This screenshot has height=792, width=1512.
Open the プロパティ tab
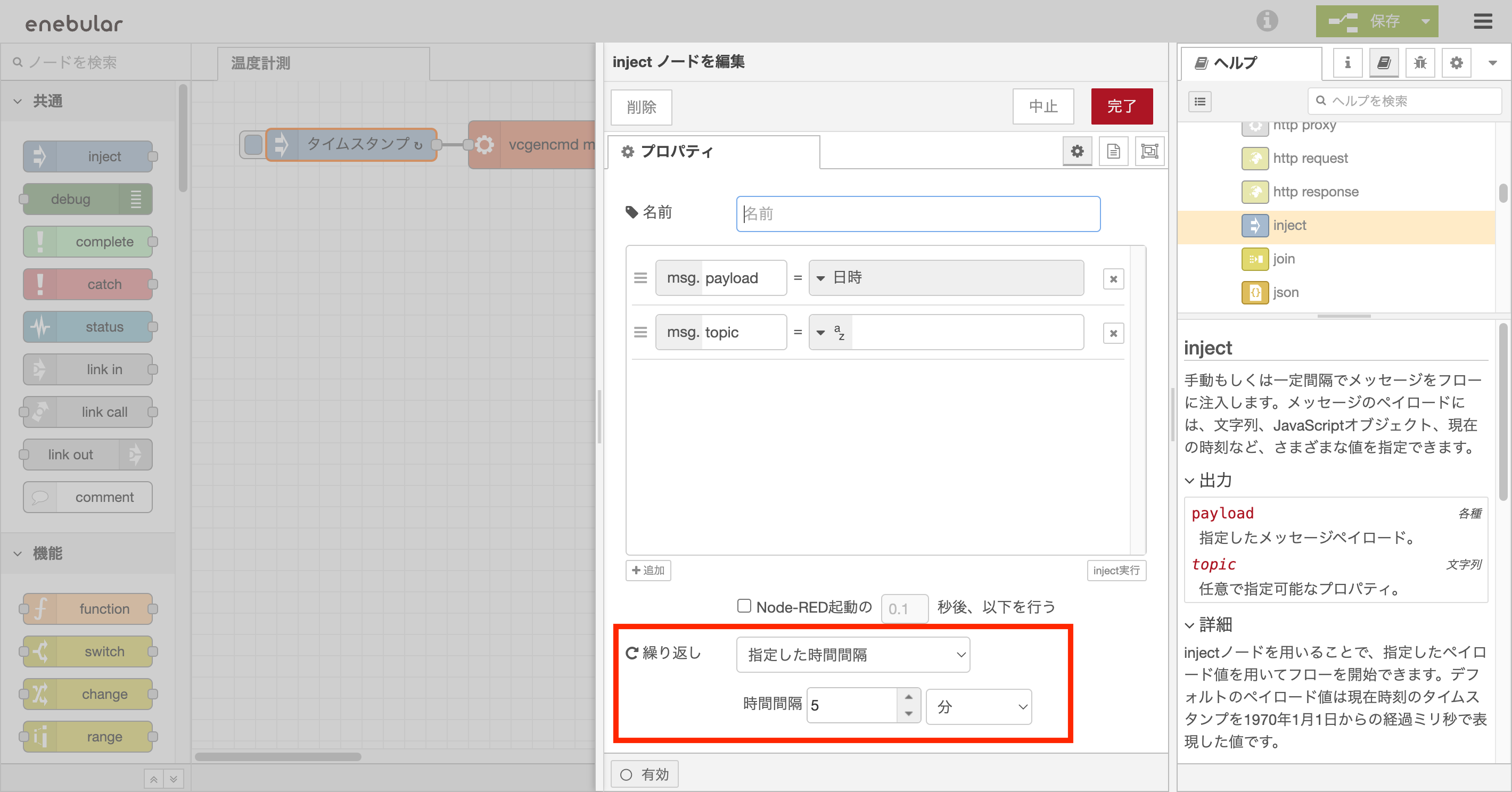tap(714, 152)
